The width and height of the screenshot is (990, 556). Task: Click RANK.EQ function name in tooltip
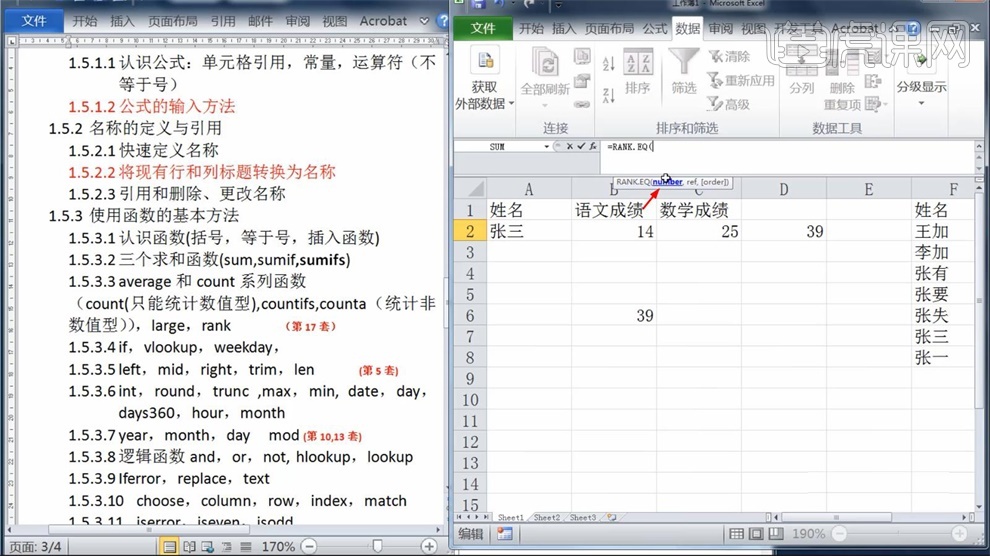click(x=633, y=182)
